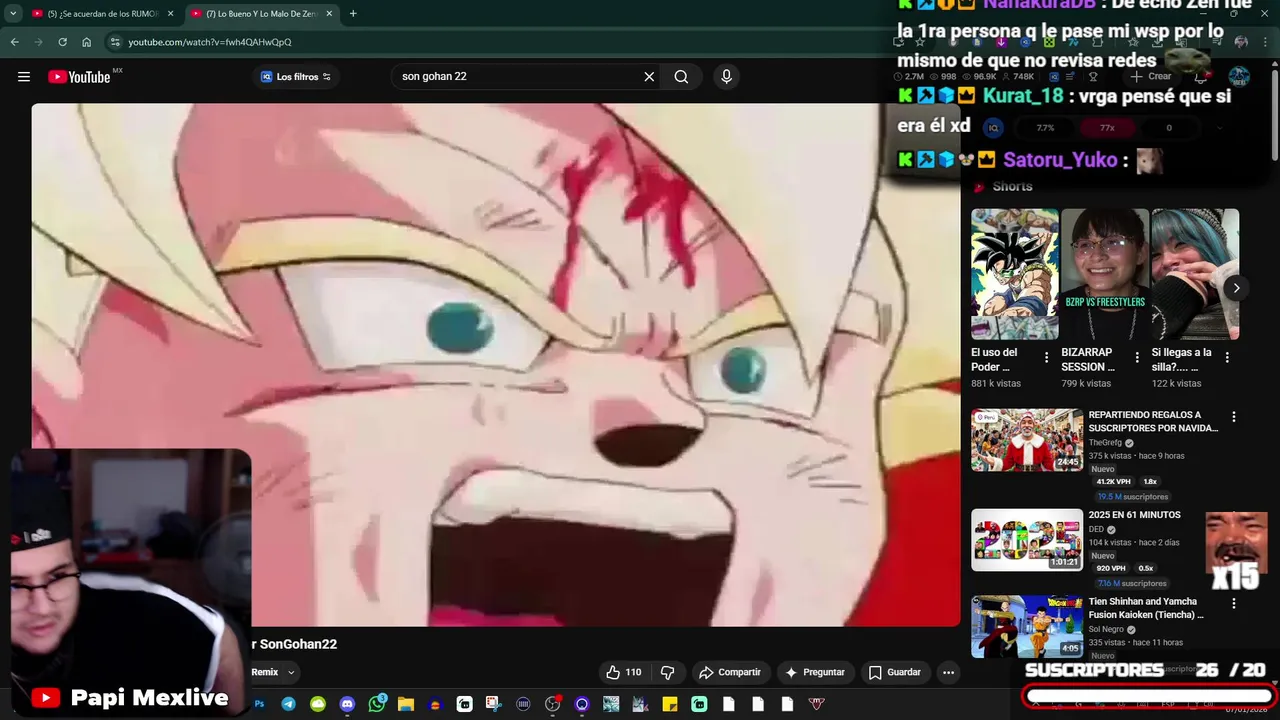Show next Shorts with the arrow
Image resolution: width=1280 pixels, height=720 pixels.
tap(1236, 288)
